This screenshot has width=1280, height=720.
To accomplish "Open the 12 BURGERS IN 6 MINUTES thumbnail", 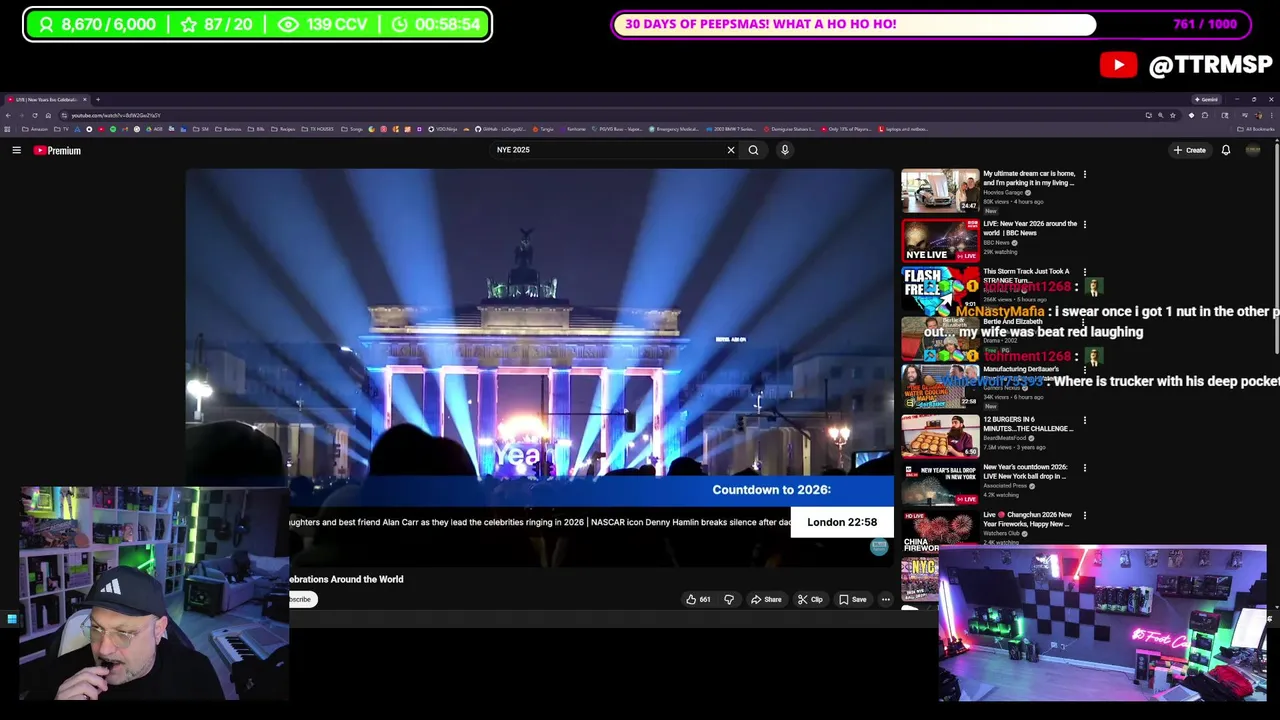I will point(940,437).
